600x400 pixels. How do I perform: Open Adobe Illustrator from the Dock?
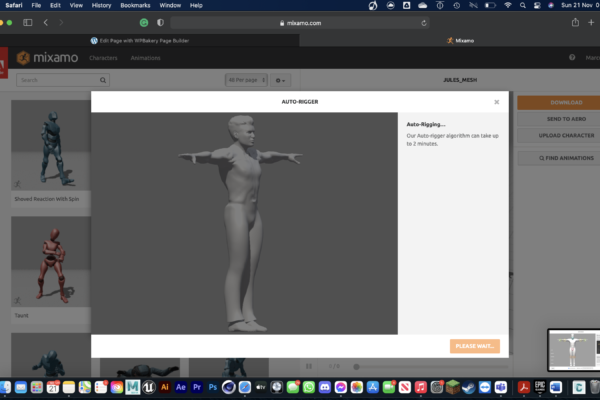165,387
